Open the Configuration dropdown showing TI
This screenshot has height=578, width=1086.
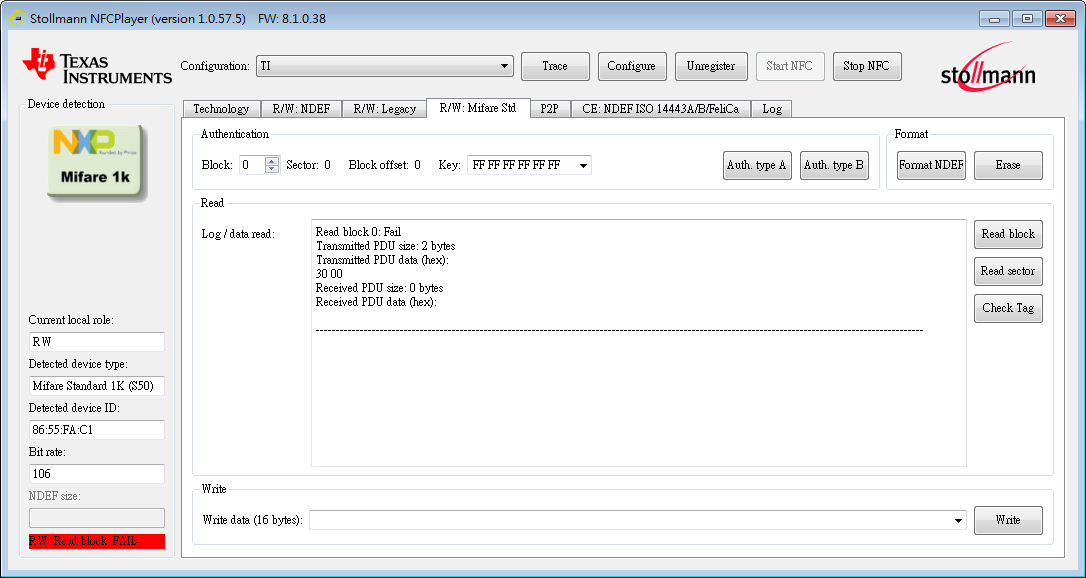(384, 66)
